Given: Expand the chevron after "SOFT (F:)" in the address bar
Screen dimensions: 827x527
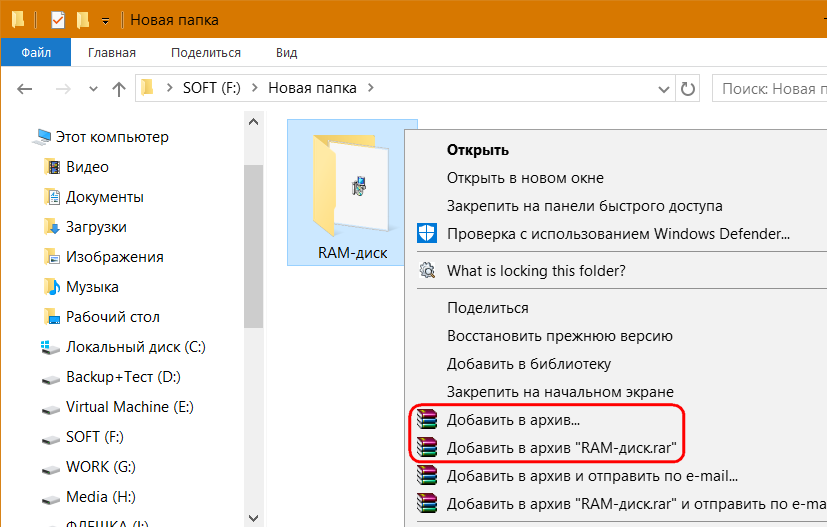Looking at the screenshot, I should [255, 88].
